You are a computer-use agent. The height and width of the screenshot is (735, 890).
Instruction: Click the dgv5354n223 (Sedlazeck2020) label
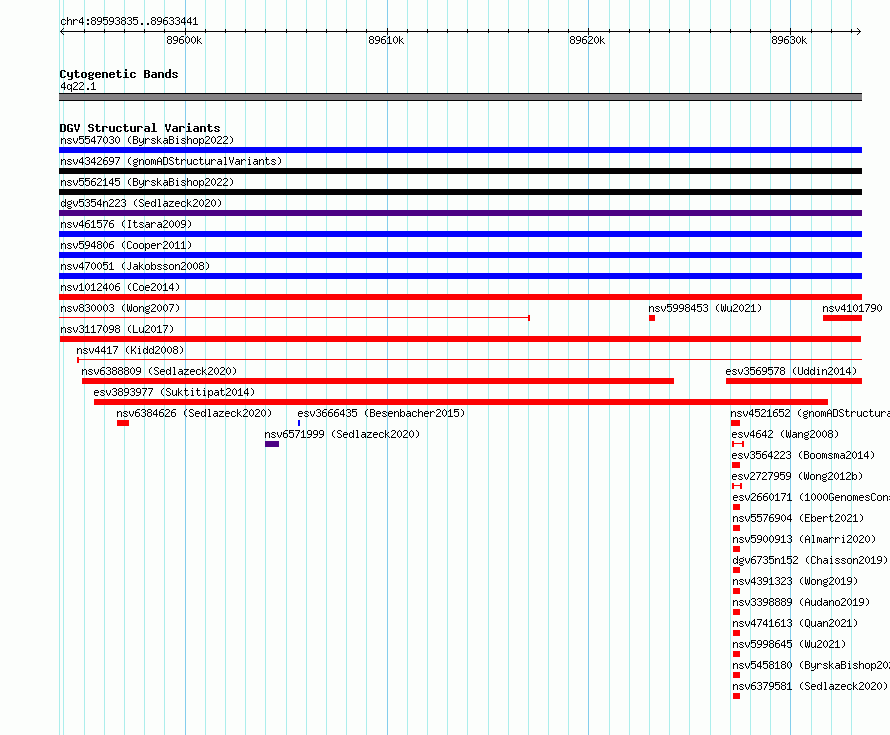coord(141,203)
